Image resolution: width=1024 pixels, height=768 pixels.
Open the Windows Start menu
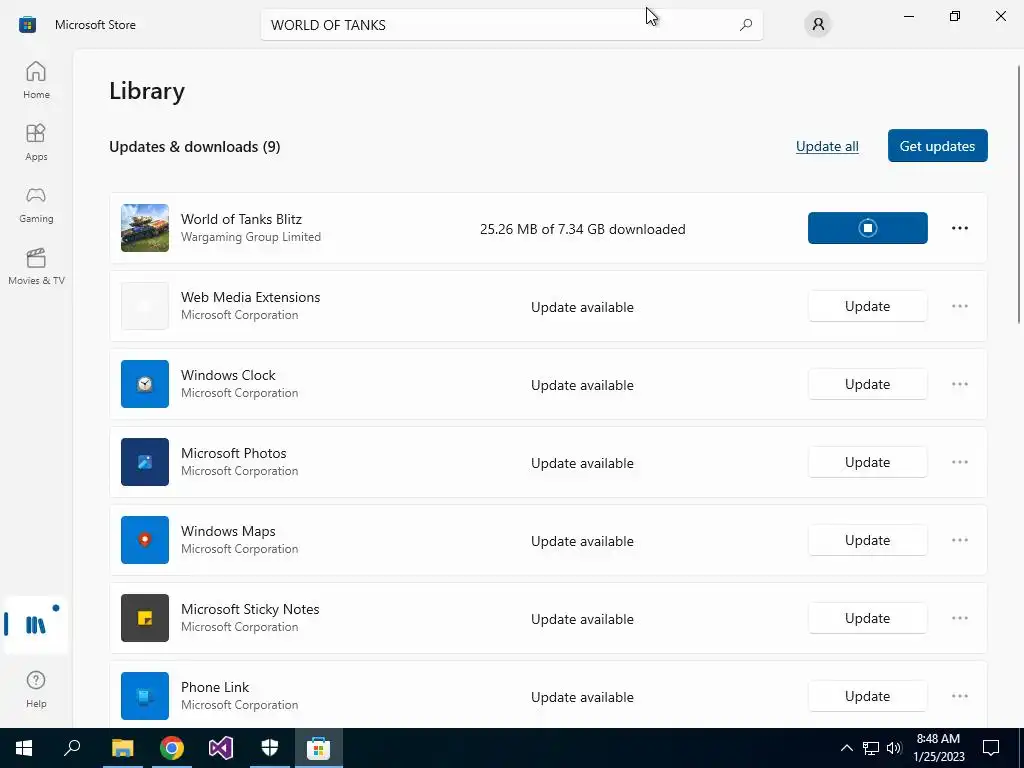[24, 748]
